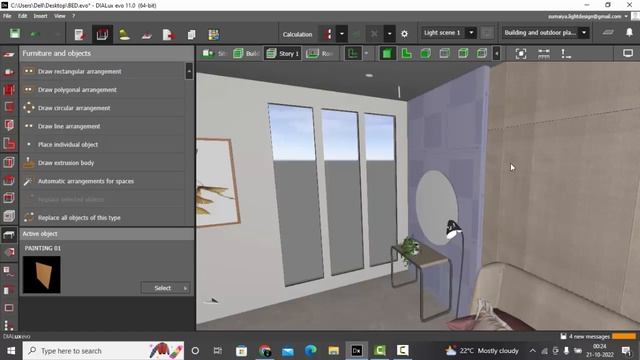Image resolution: width=640 pixels, height=360 pixels.
Task: Expand the arrow next to the axes button
Action: pyautogui.click(x=366, y=53)
